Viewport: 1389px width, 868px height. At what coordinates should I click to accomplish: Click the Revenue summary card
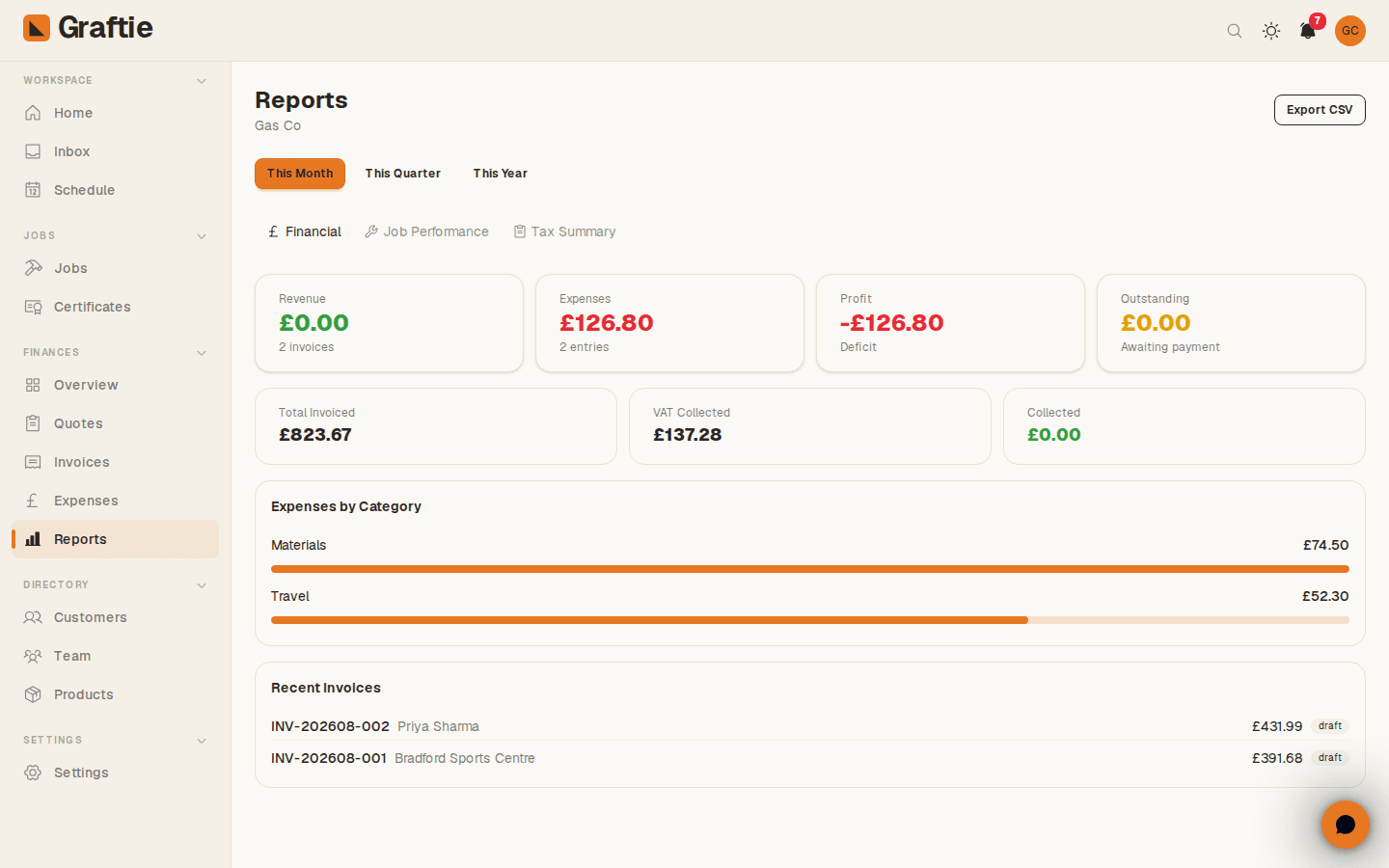(389, 323)
